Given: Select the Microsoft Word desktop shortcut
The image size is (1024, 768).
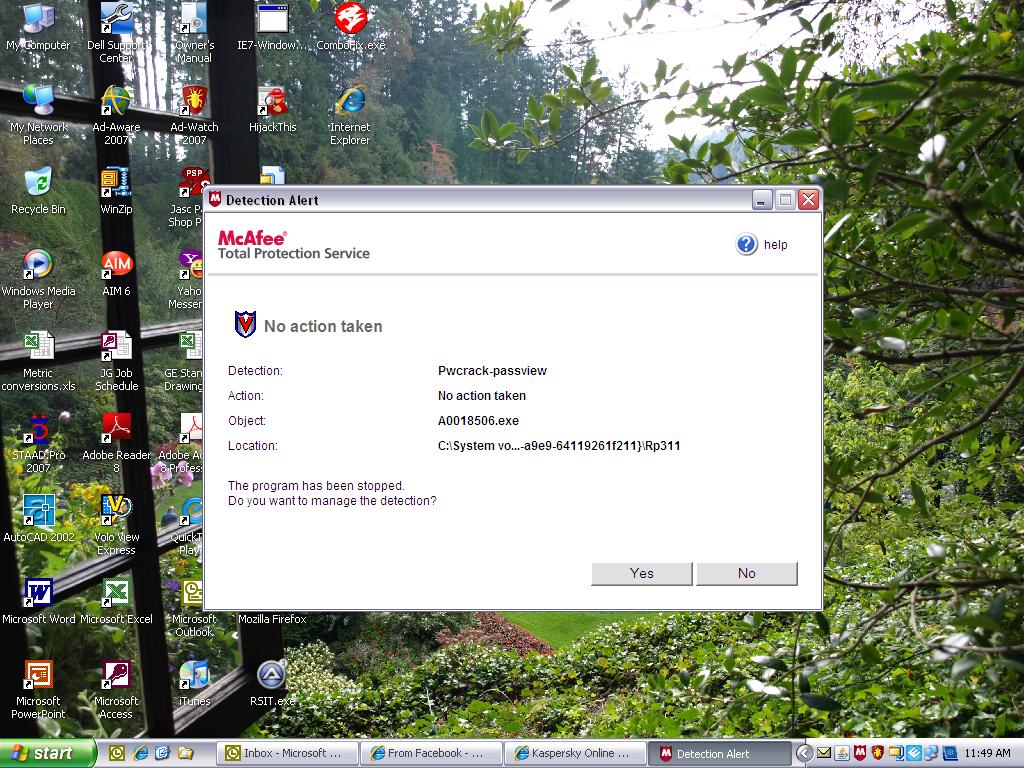Looking at the screenshot, I should [x=39, y=601].
